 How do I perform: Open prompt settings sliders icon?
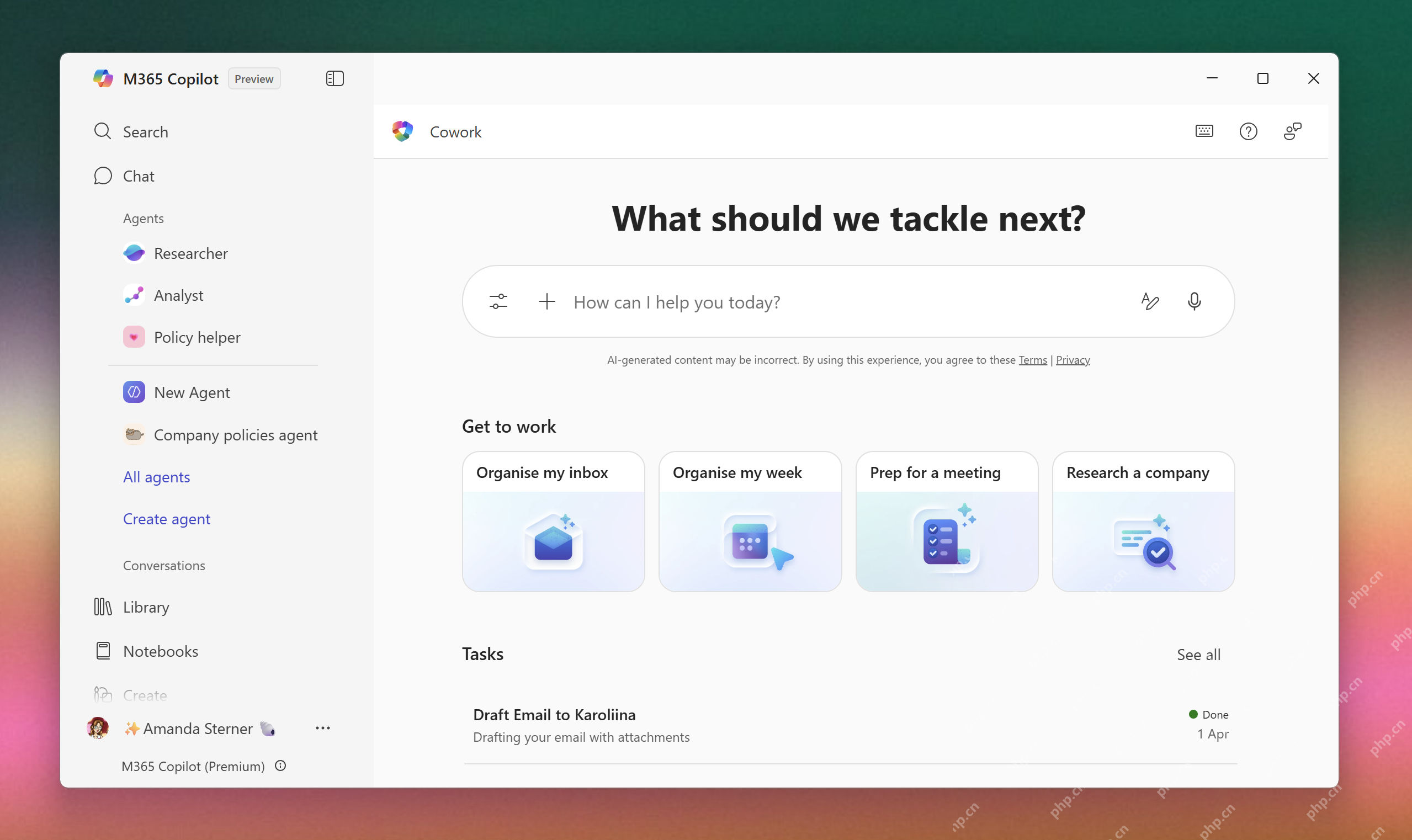click(x=498, y=301)
